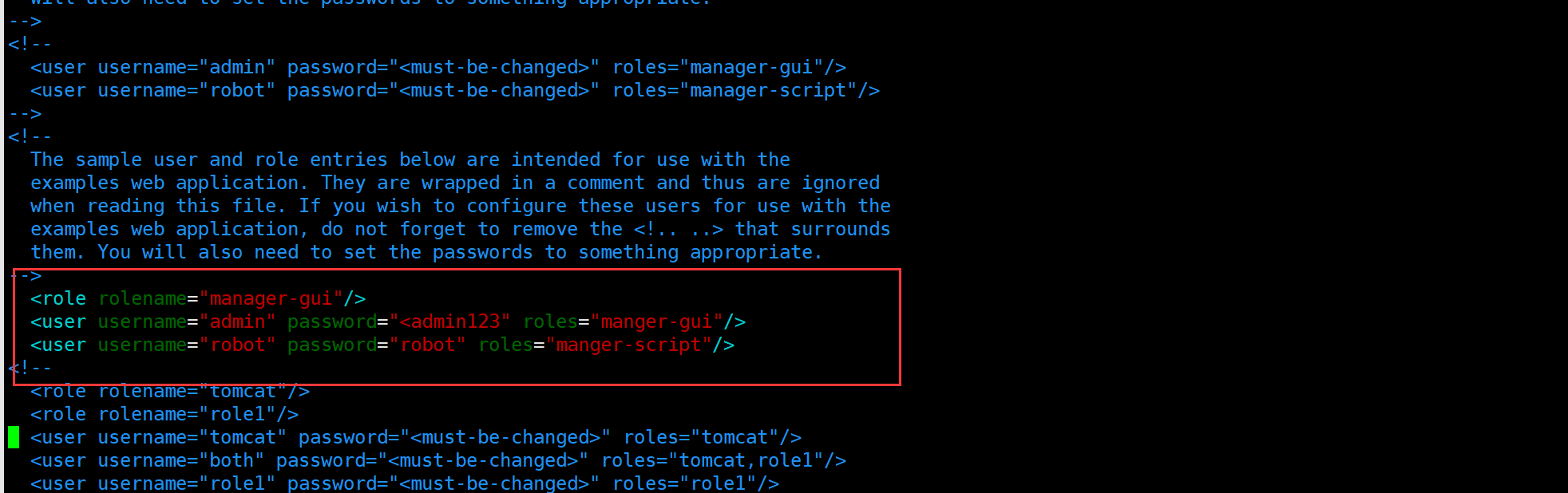Click the comment end marker above role manager-gui
This screenshot has height=493, width=1568.
pyautogui.click(x=25, y=275)
